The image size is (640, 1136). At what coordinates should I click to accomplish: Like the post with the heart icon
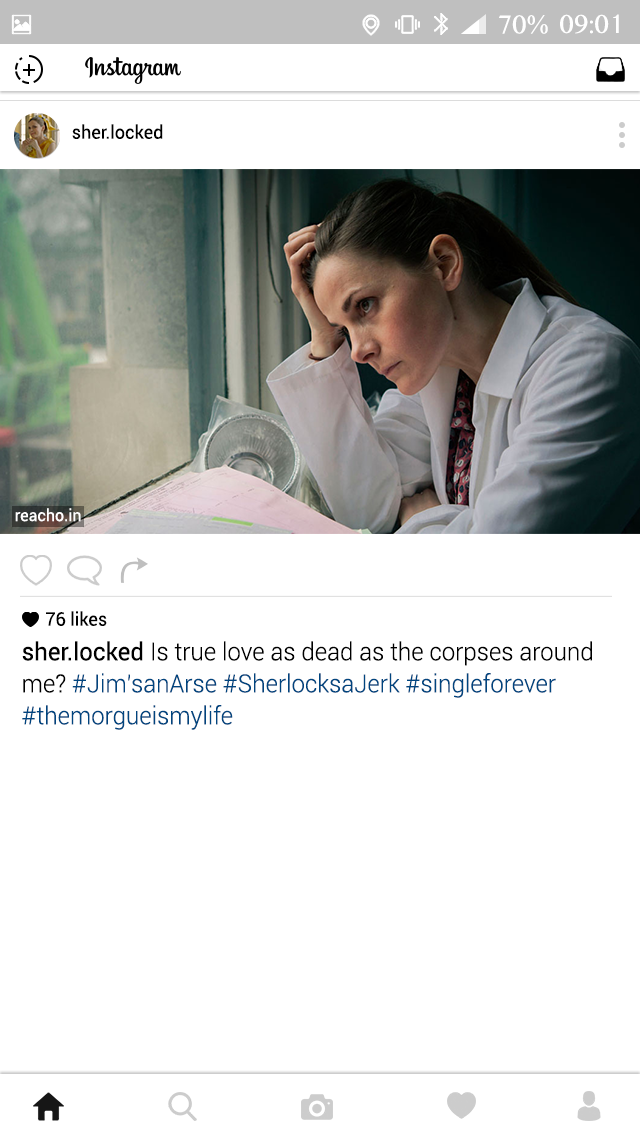[x=36, y=570]
